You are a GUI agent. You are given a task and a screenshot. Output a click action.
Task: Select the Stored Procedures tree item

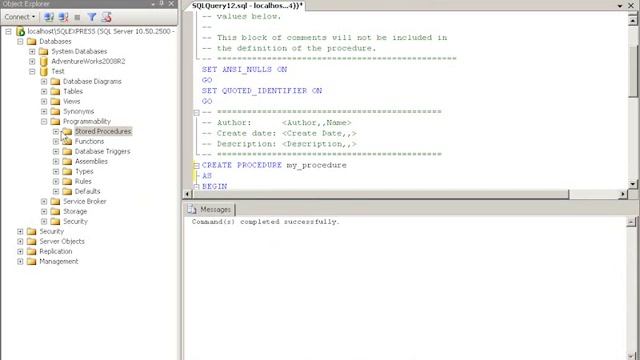(103, 131)
